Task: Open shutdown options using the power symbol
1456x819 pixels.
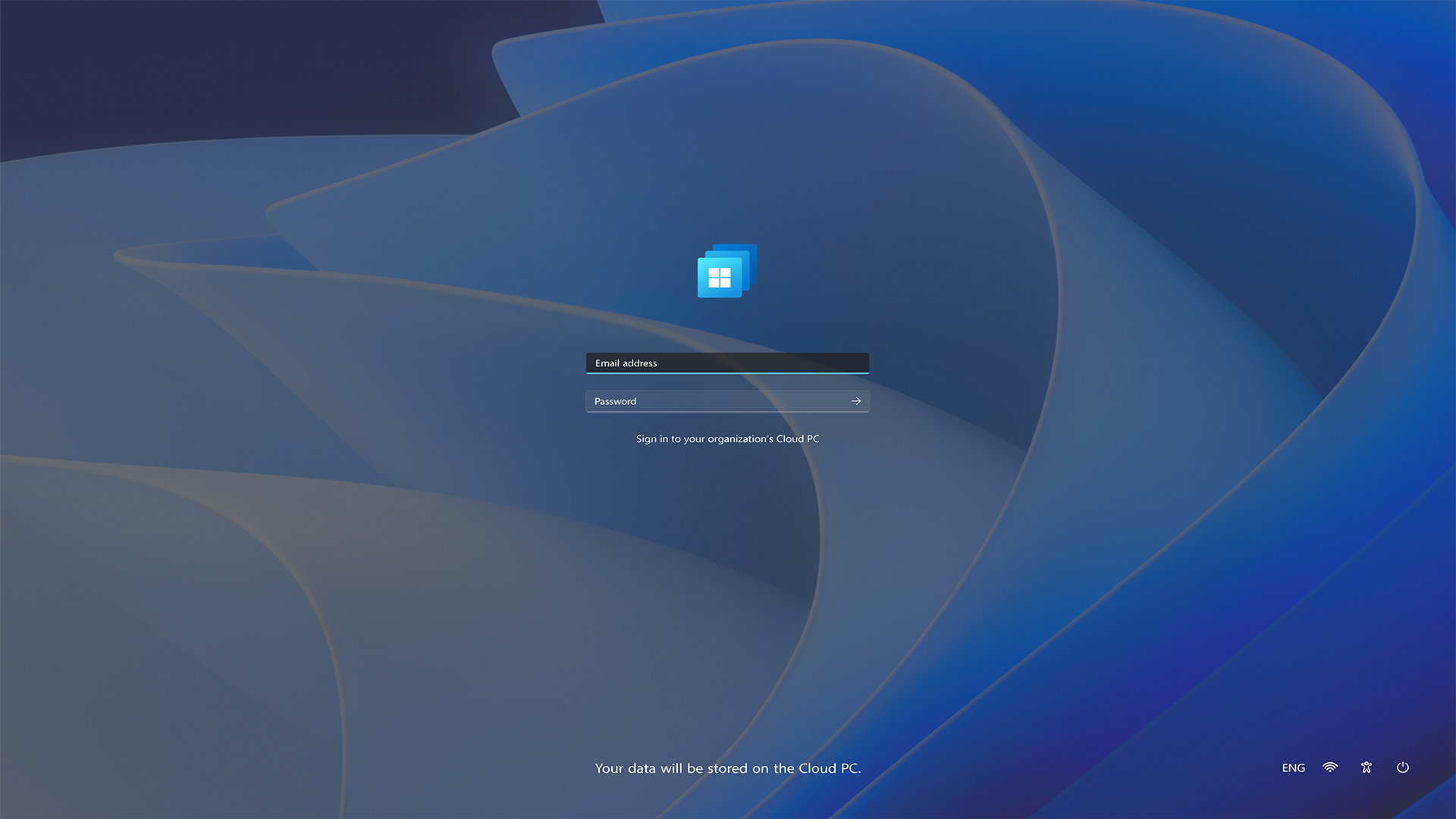Action: pyautogui.click(x=1402, y=767)
